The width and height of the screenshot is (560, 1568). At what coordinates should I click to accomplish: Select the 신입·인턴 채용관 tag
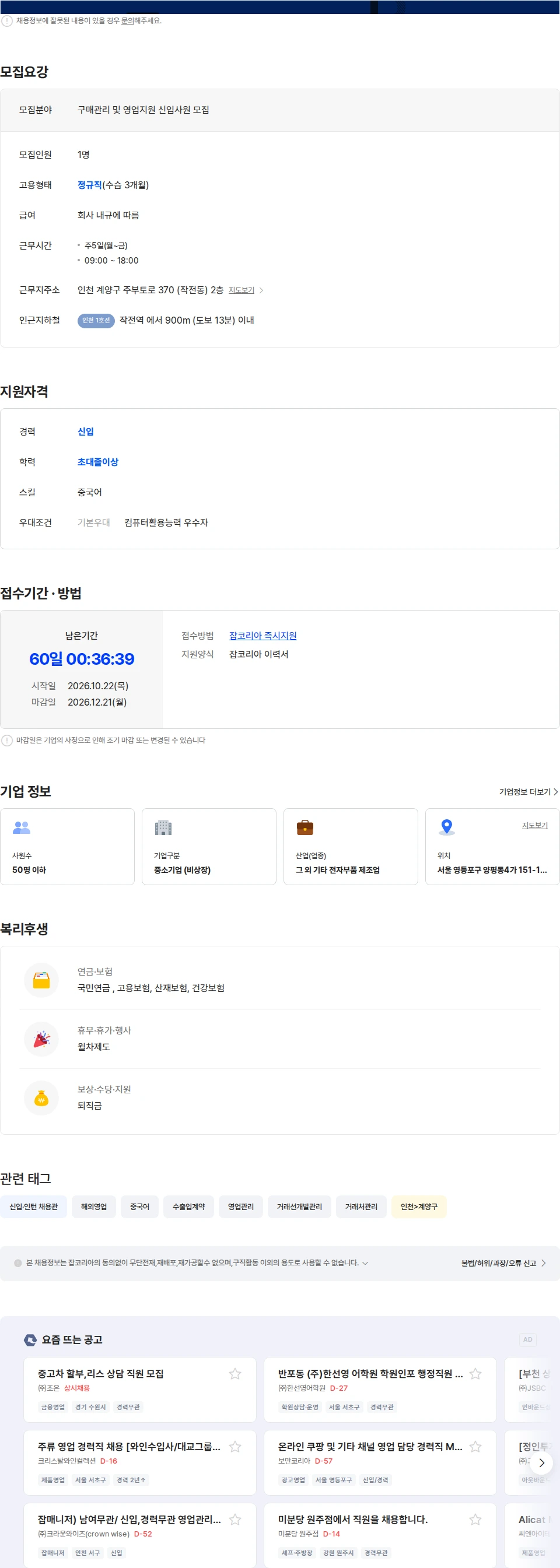coord(33,1207)
